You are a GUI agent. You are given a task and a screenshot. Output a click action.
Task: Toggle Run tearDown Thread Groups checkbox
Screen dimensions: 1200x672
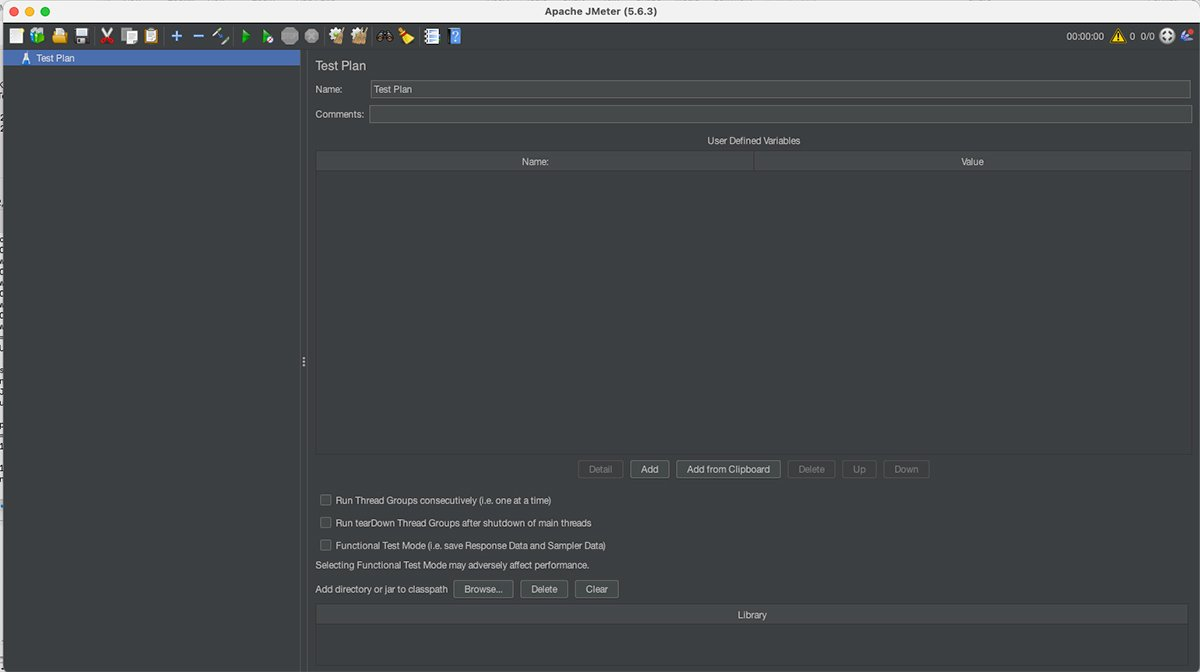pyautogui.click(x=326, y=523)
